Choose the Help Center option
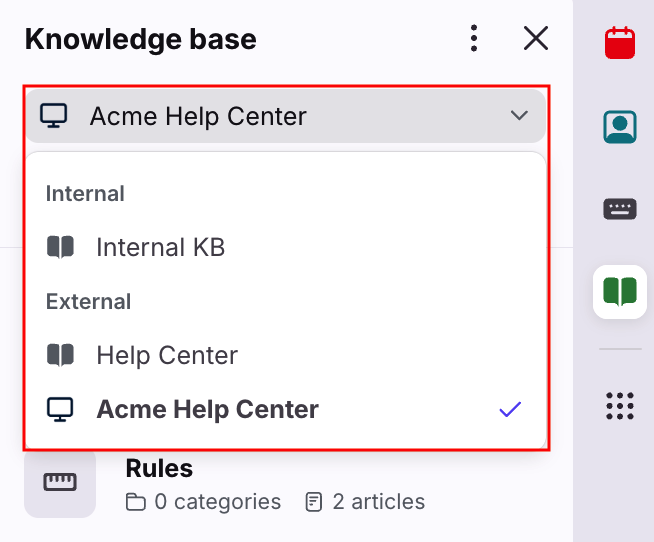Screen dimensions: 654x542 click(x=167, y=355)
